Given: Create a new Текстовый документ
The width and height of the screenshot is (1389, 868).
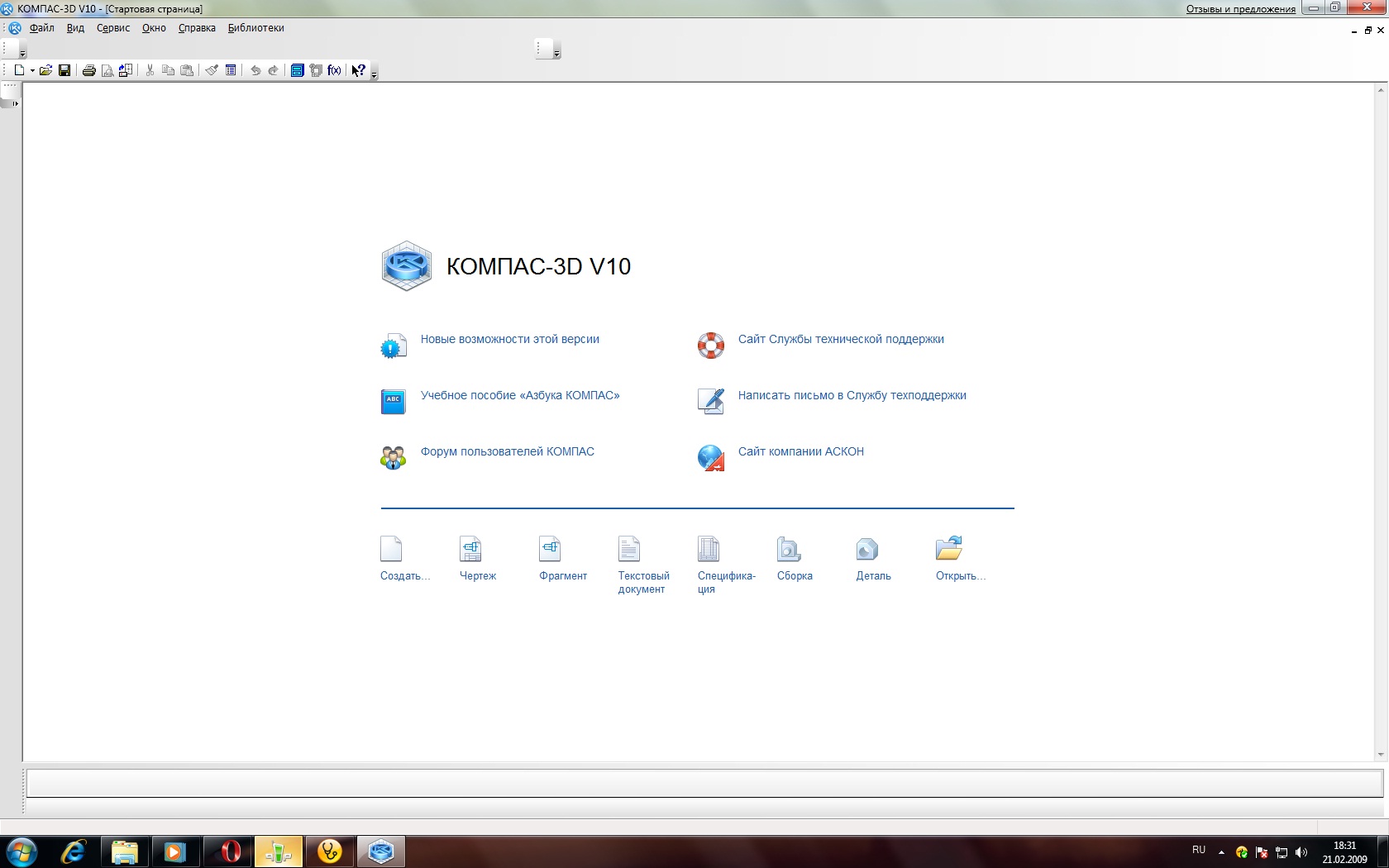Looking at the screenshot, I should pos(629,549).
